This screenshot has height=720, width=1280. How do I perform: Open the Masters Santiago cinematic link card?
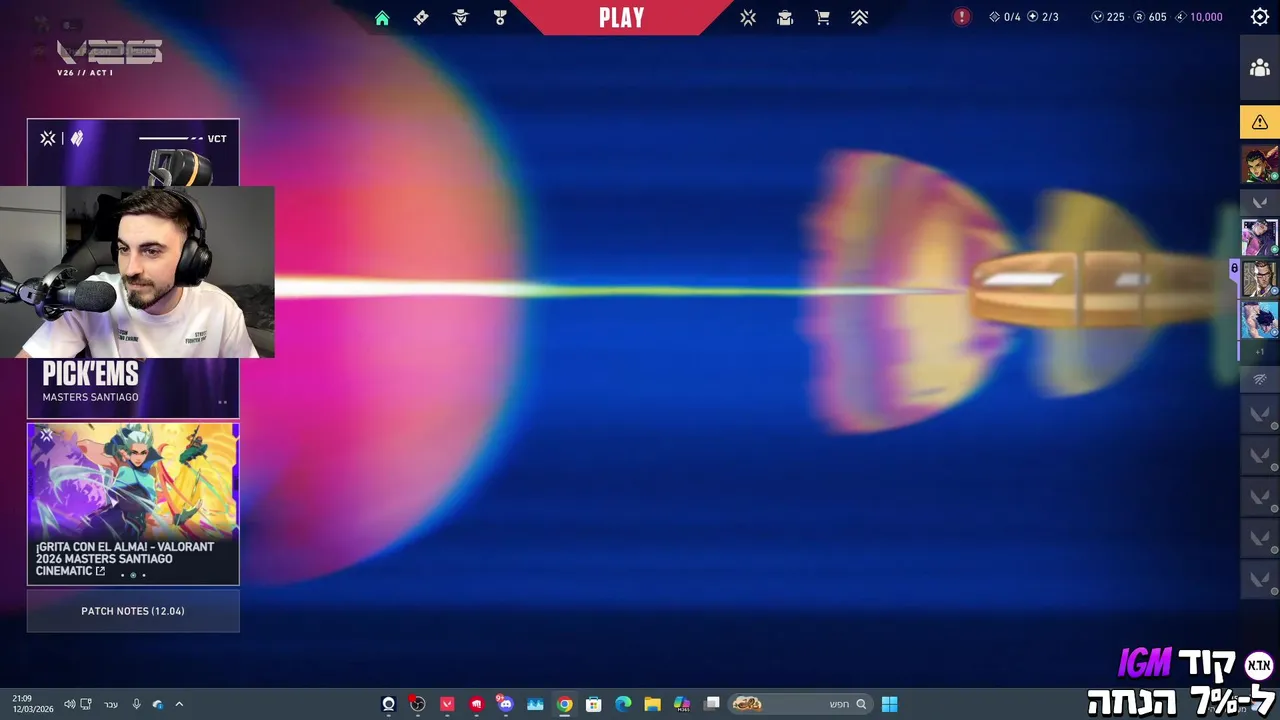tap(133, 504)
